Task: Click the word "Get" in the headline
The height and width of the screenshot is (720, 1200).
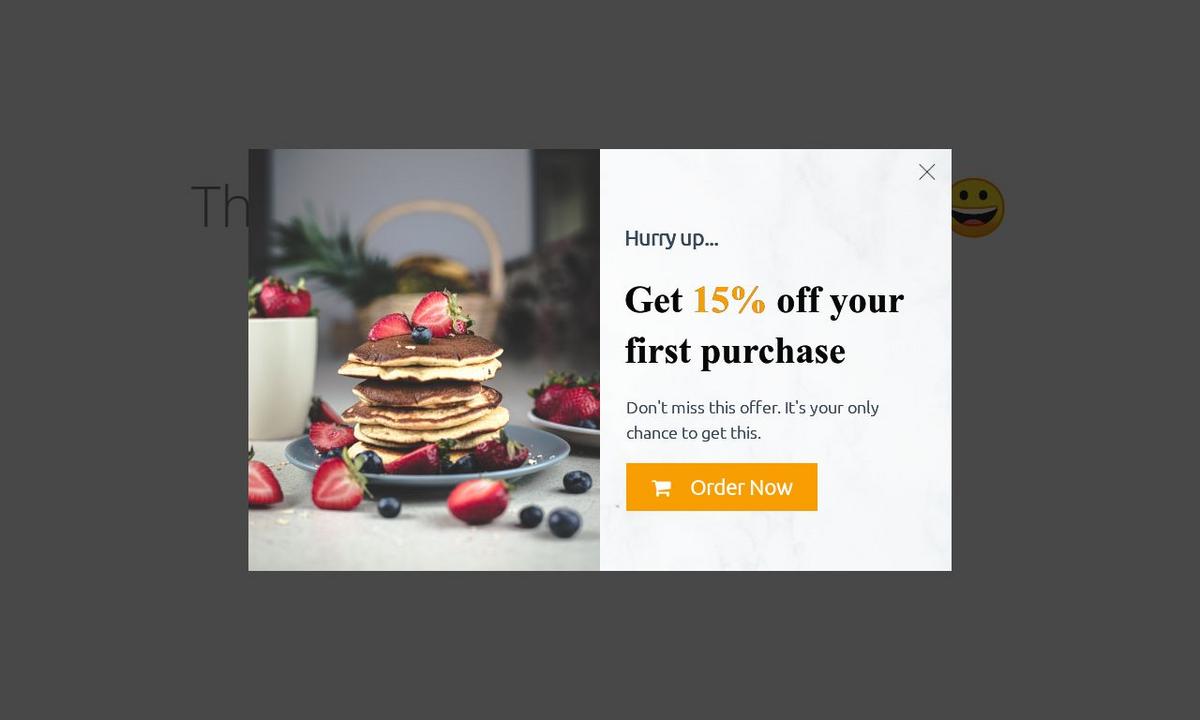Action: 654,299
